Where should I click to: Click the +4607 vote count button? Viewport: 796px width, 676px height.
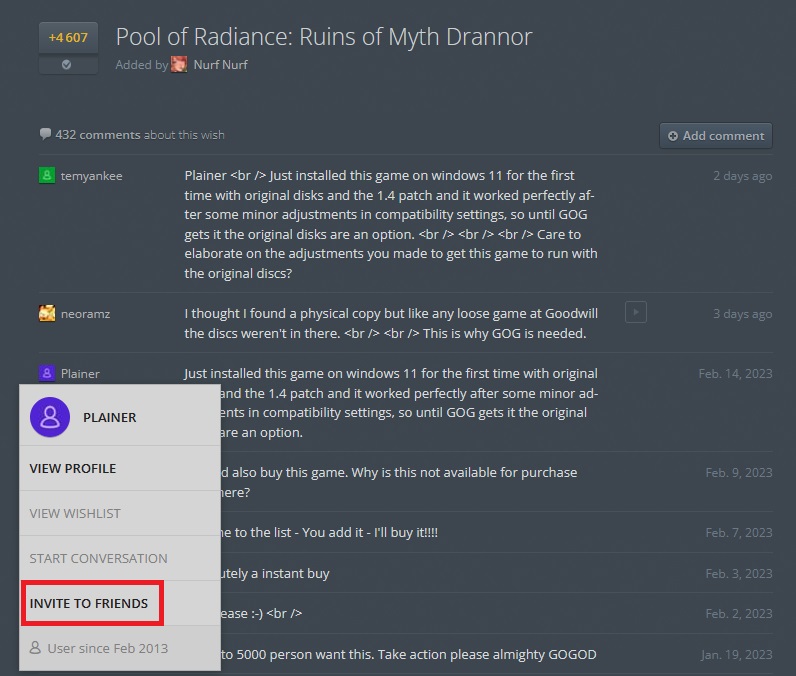(x=68, y=38)
